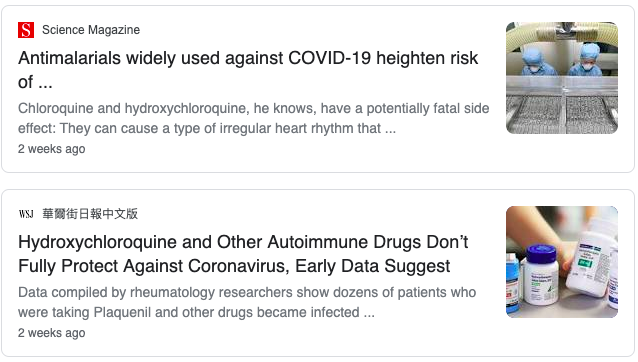This screenshot has height=362, width=638.
Task: Click the pill bottles article thumbnail
Action: (x=562, y=262)
